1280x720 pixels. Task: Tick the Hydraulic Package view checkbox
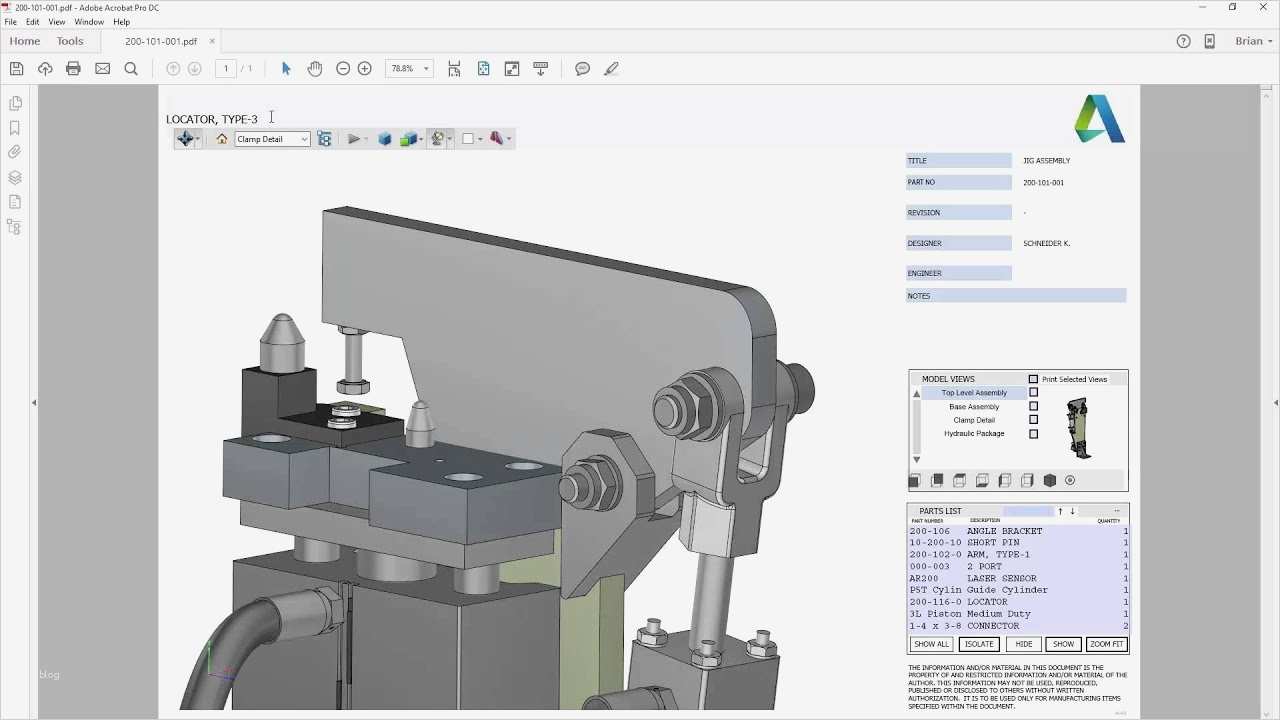1033,434
